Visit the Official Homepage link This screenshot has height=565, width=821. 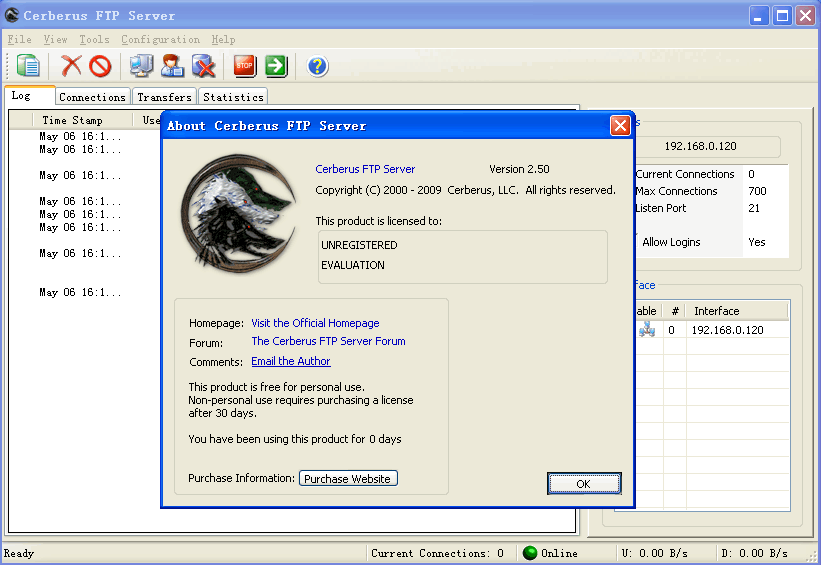[x=315, y=323]
